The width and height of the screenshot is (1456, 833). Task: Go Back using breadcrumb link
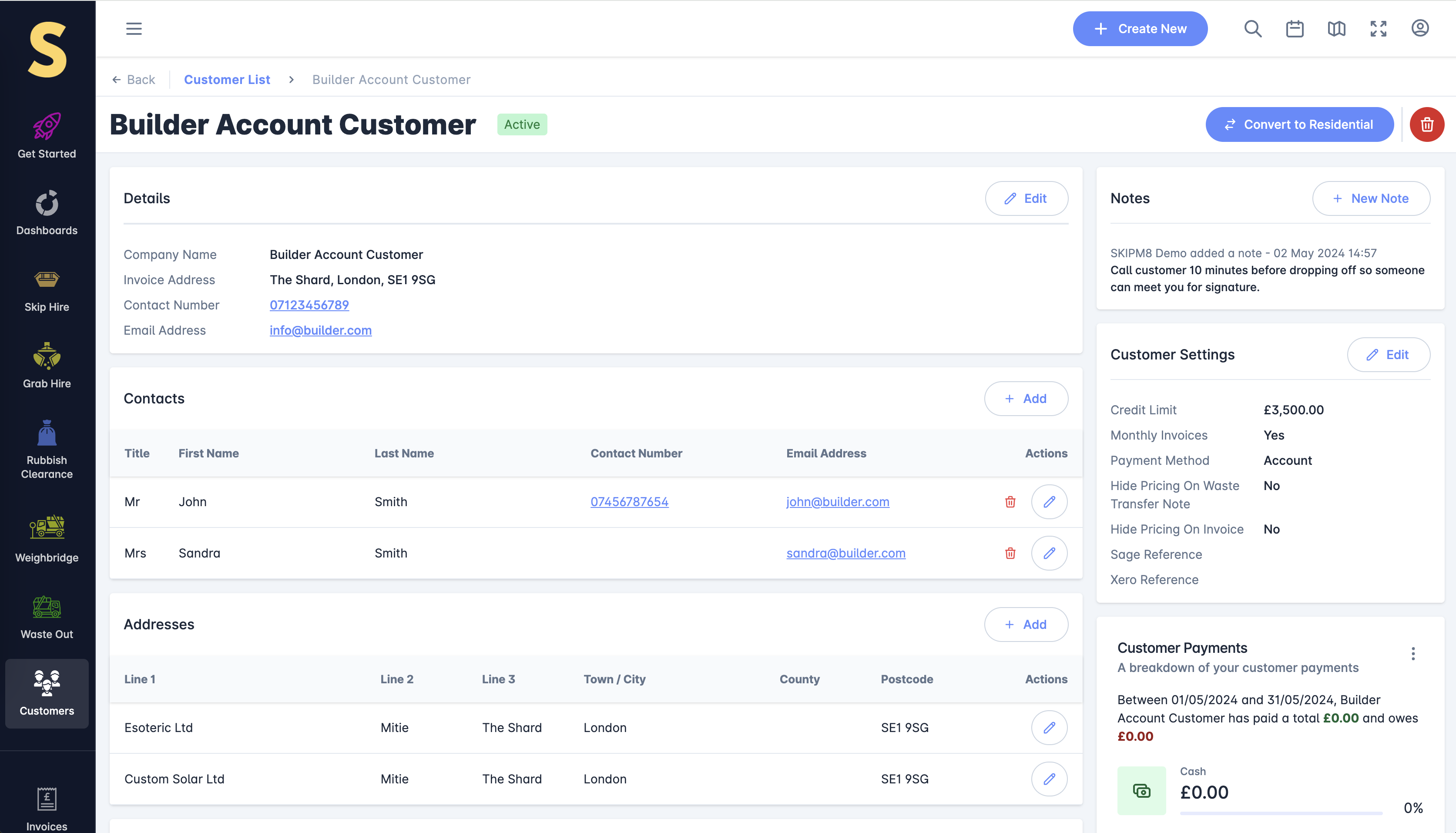tap(134, 80)
